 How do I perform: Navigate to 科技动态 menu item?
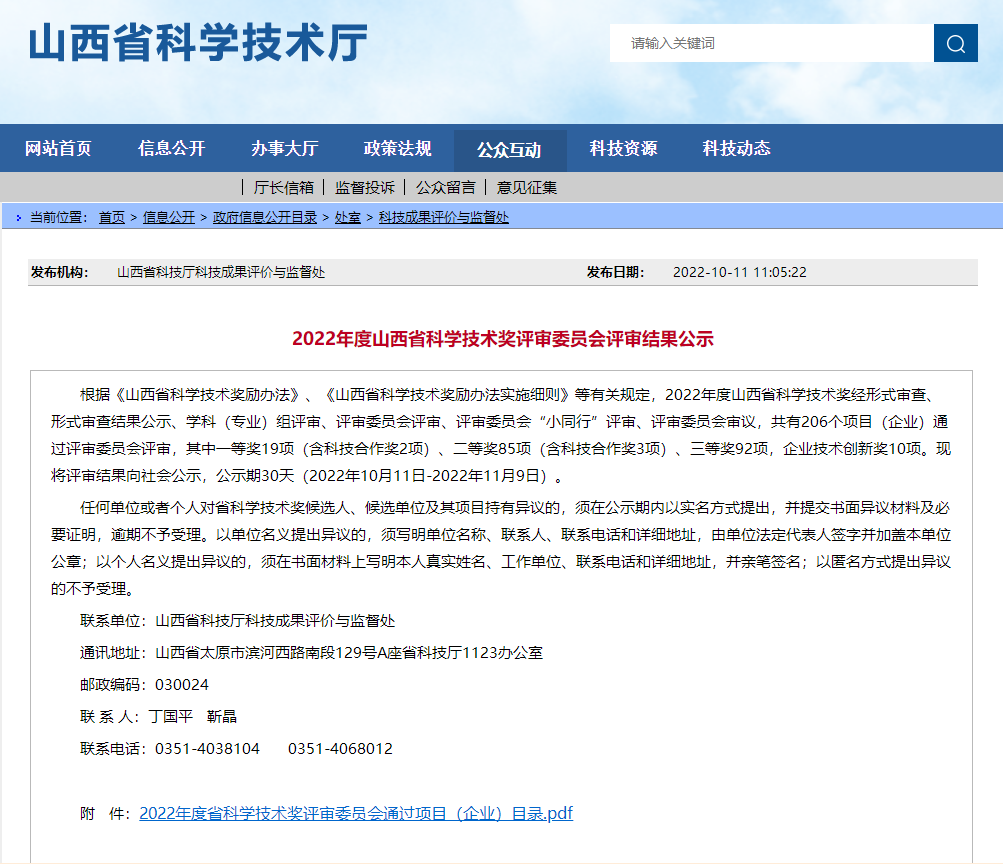click(x=736, y=149)
